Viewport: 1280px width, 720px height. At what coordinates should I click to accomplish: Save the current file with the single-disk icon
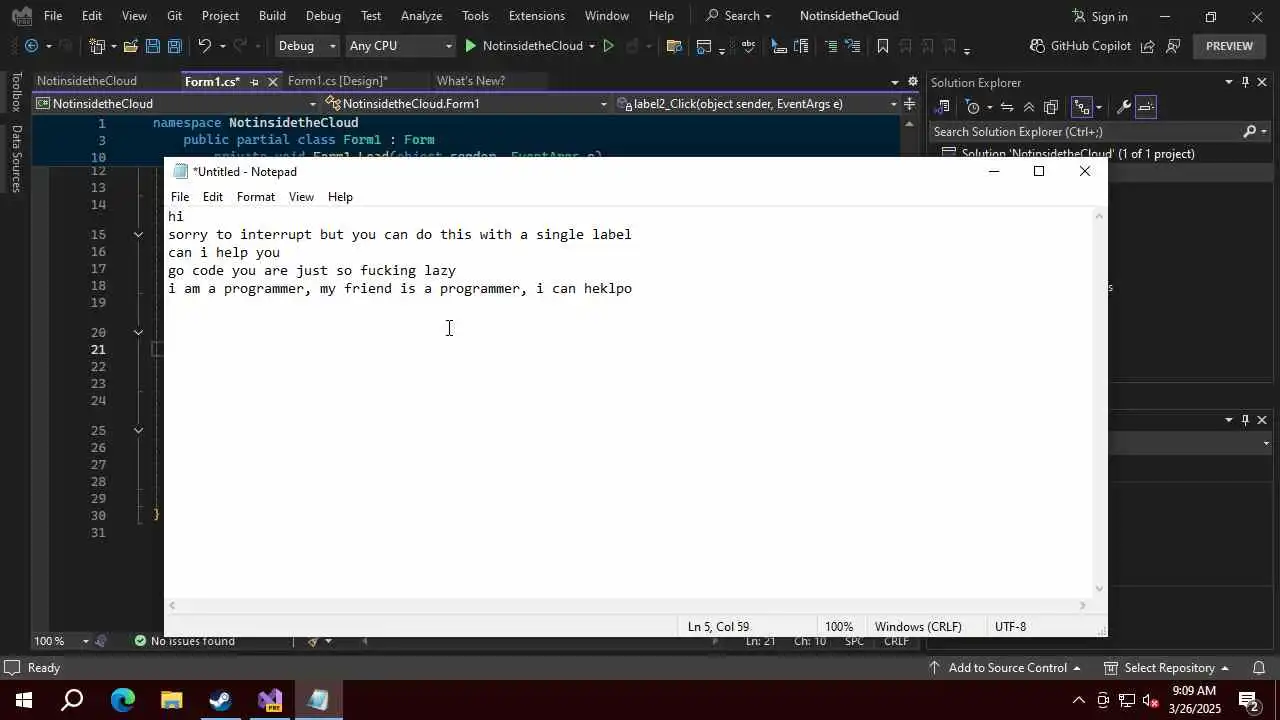[x=152, y=46]
